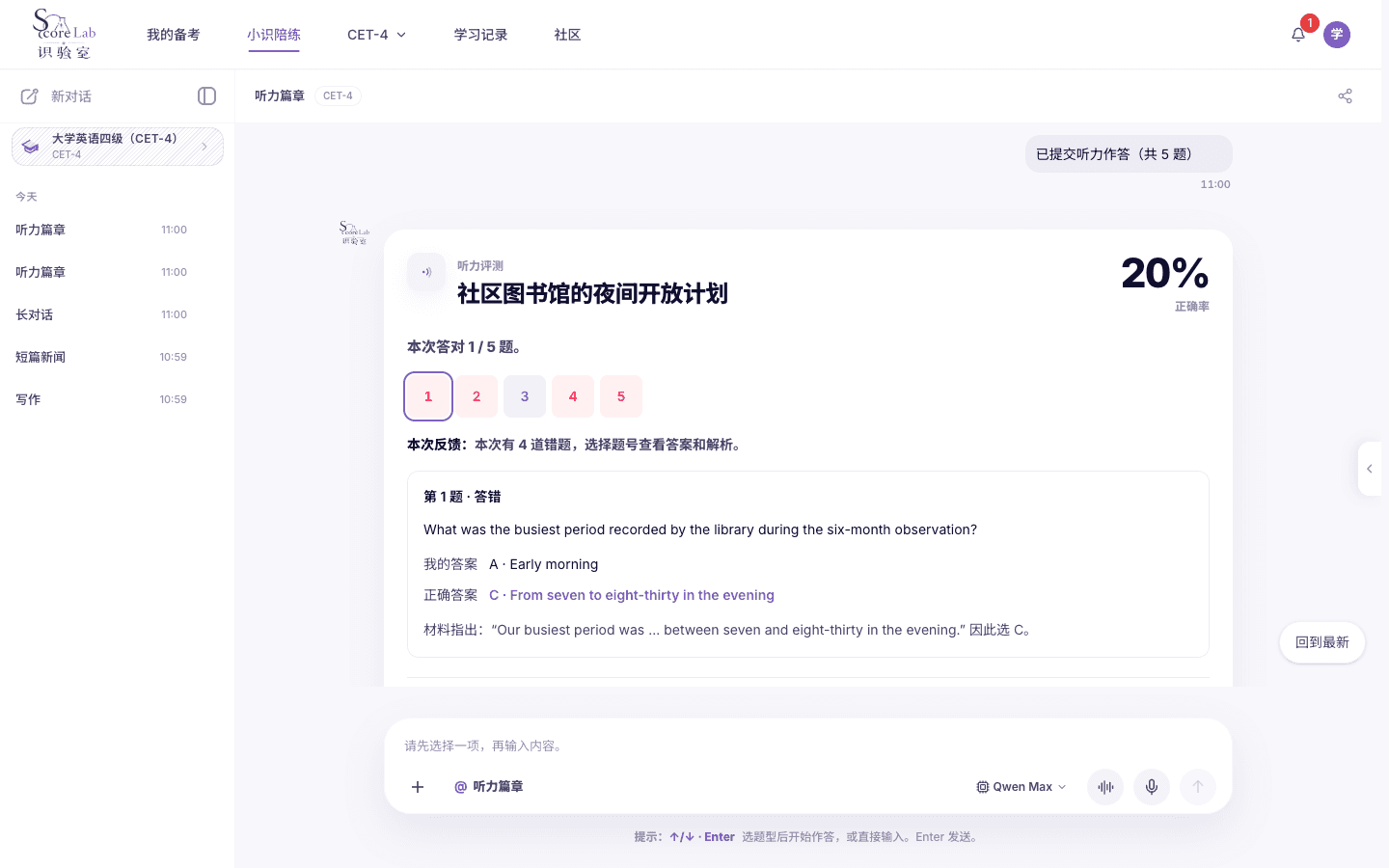The image size is (1389, 868).
Task: Start voice waveform mode
Action: coord(1105,787)
